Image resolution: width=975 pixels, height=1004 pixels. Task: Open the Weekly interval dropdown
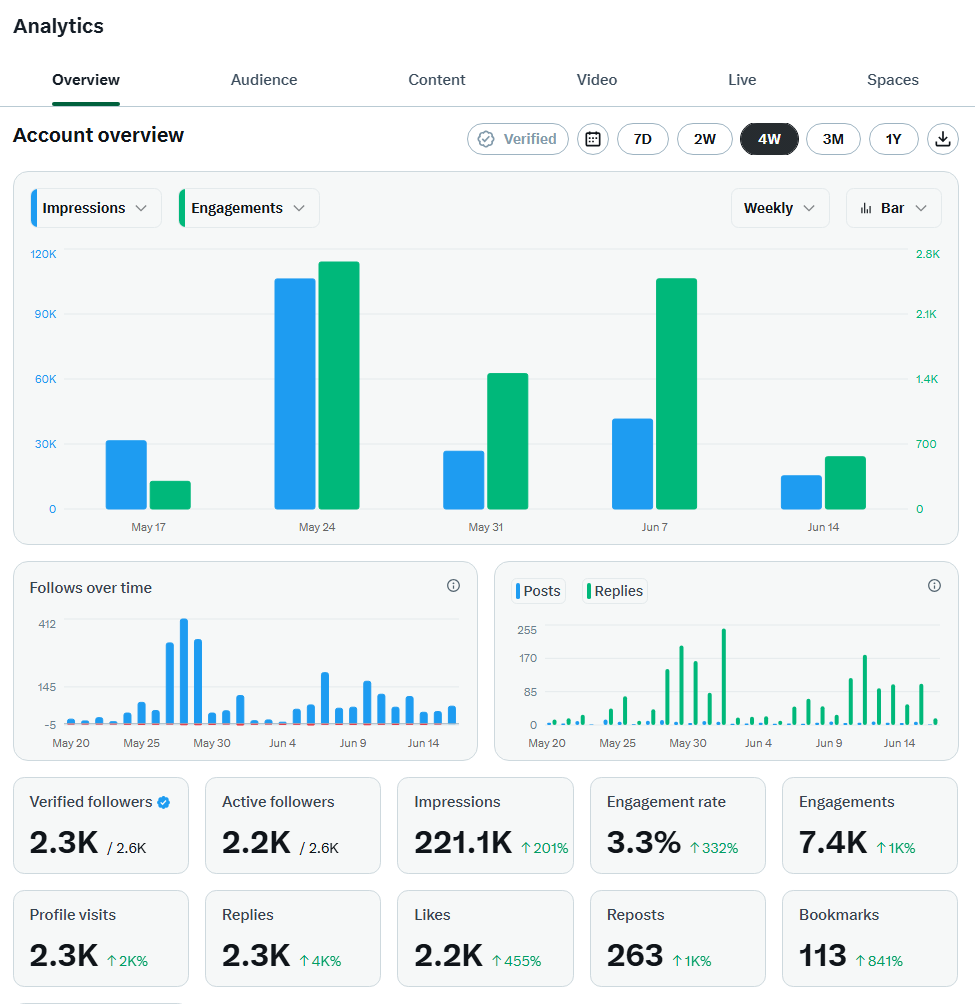pyautogui.click(x=780, y=208)
